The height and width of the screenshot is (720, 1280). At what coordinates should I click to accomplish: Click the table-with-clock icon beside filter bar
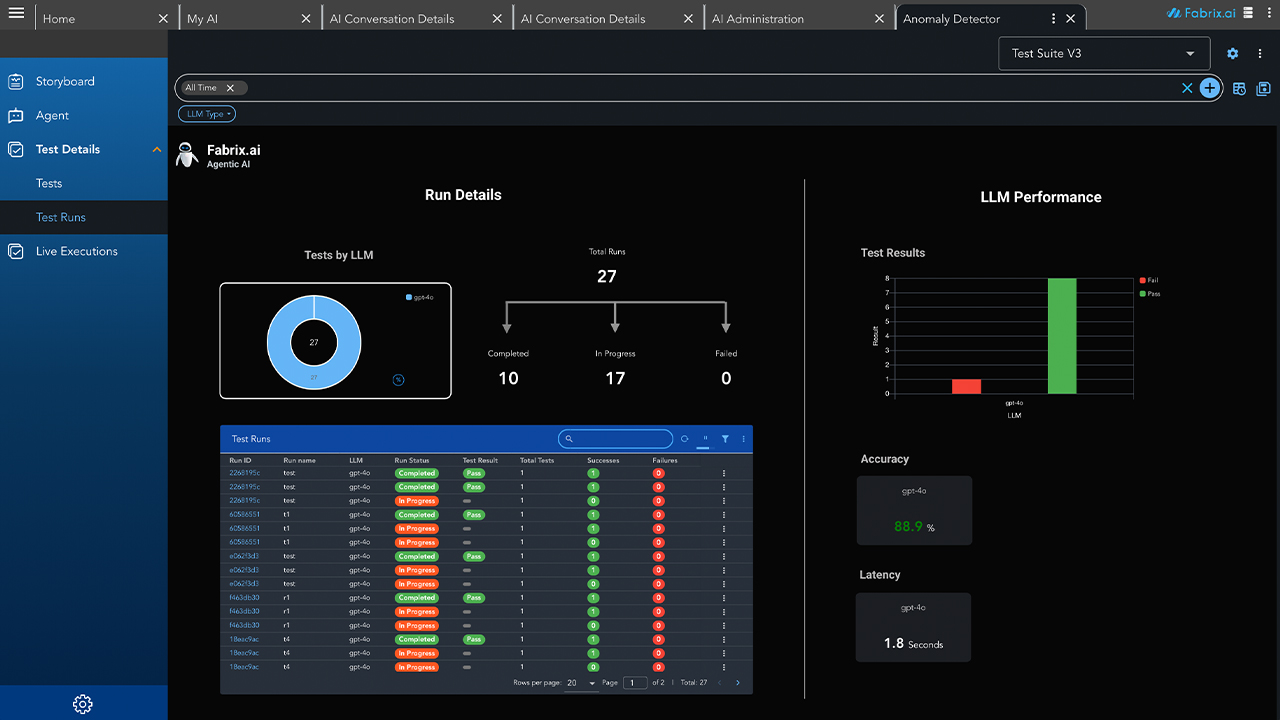click(x=1239, y=89)
